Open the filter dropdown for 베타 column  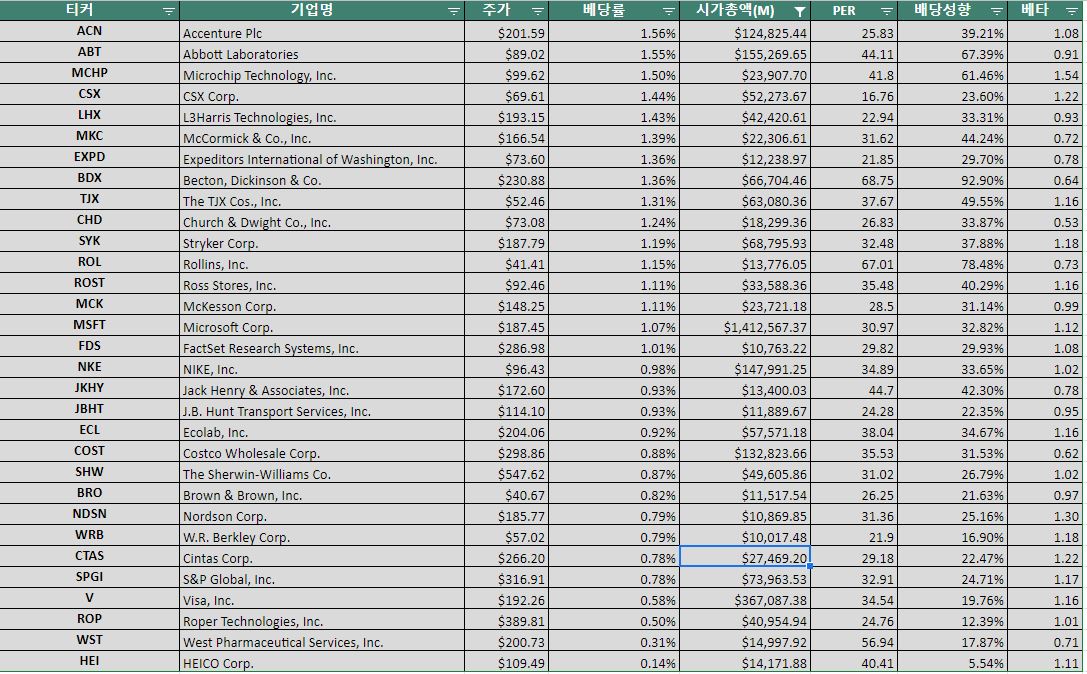(x=1070, y=11)
